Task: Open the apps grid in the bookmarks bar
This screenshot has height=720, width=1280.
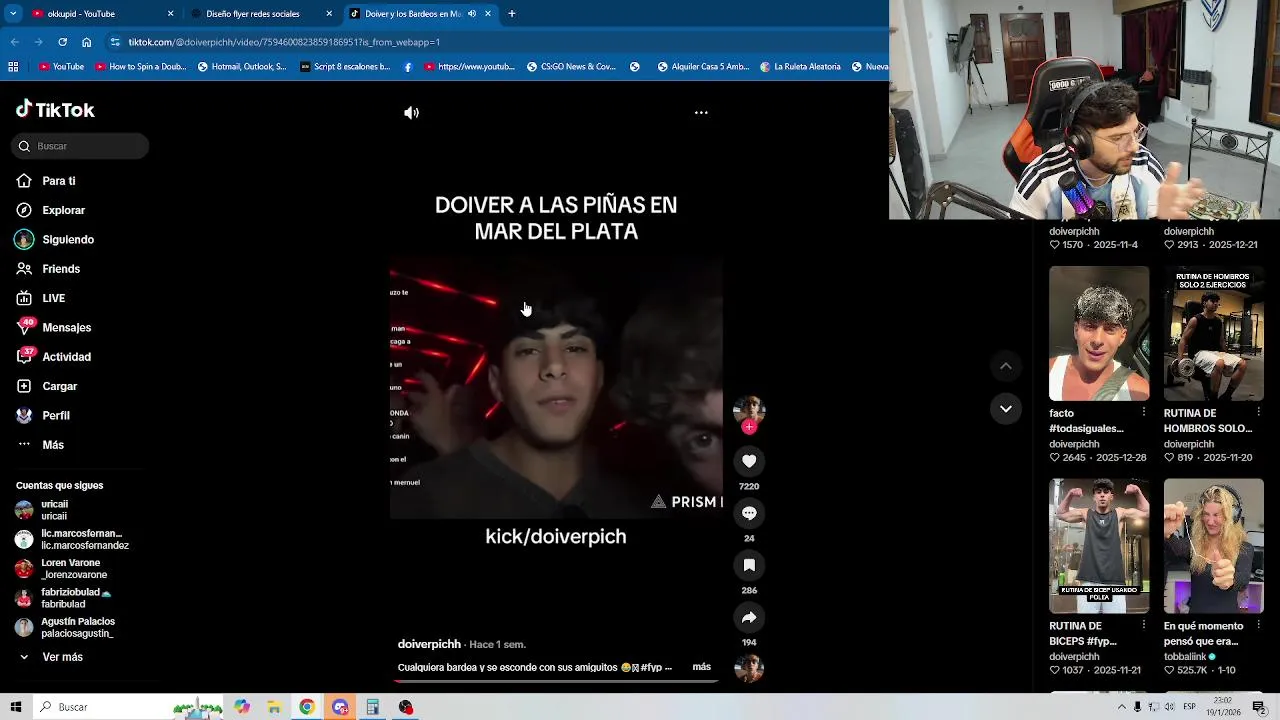Action: pos(13,67)
